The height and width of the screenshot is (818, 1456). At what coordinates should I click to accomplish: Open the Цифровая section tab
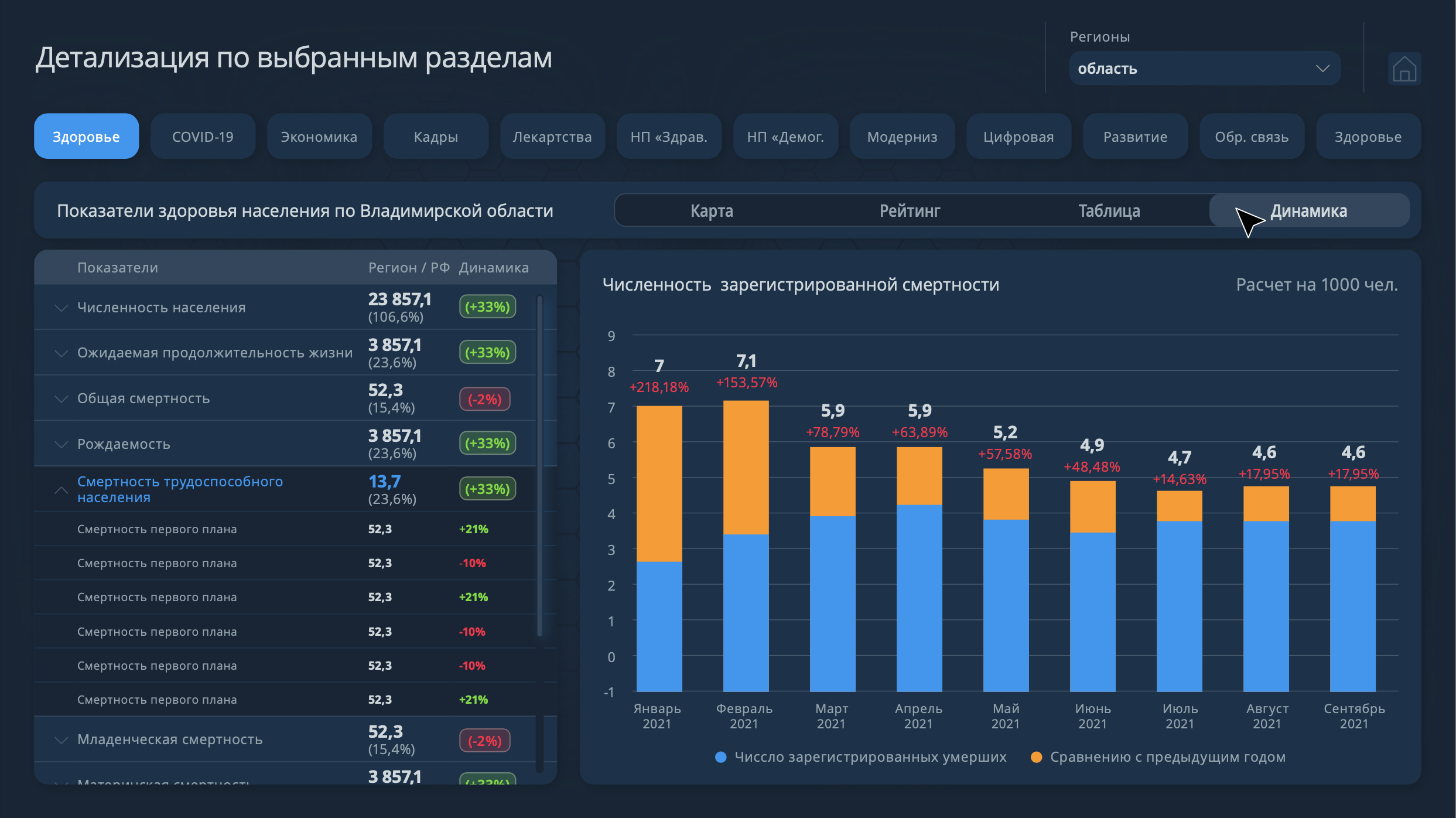1018,137
